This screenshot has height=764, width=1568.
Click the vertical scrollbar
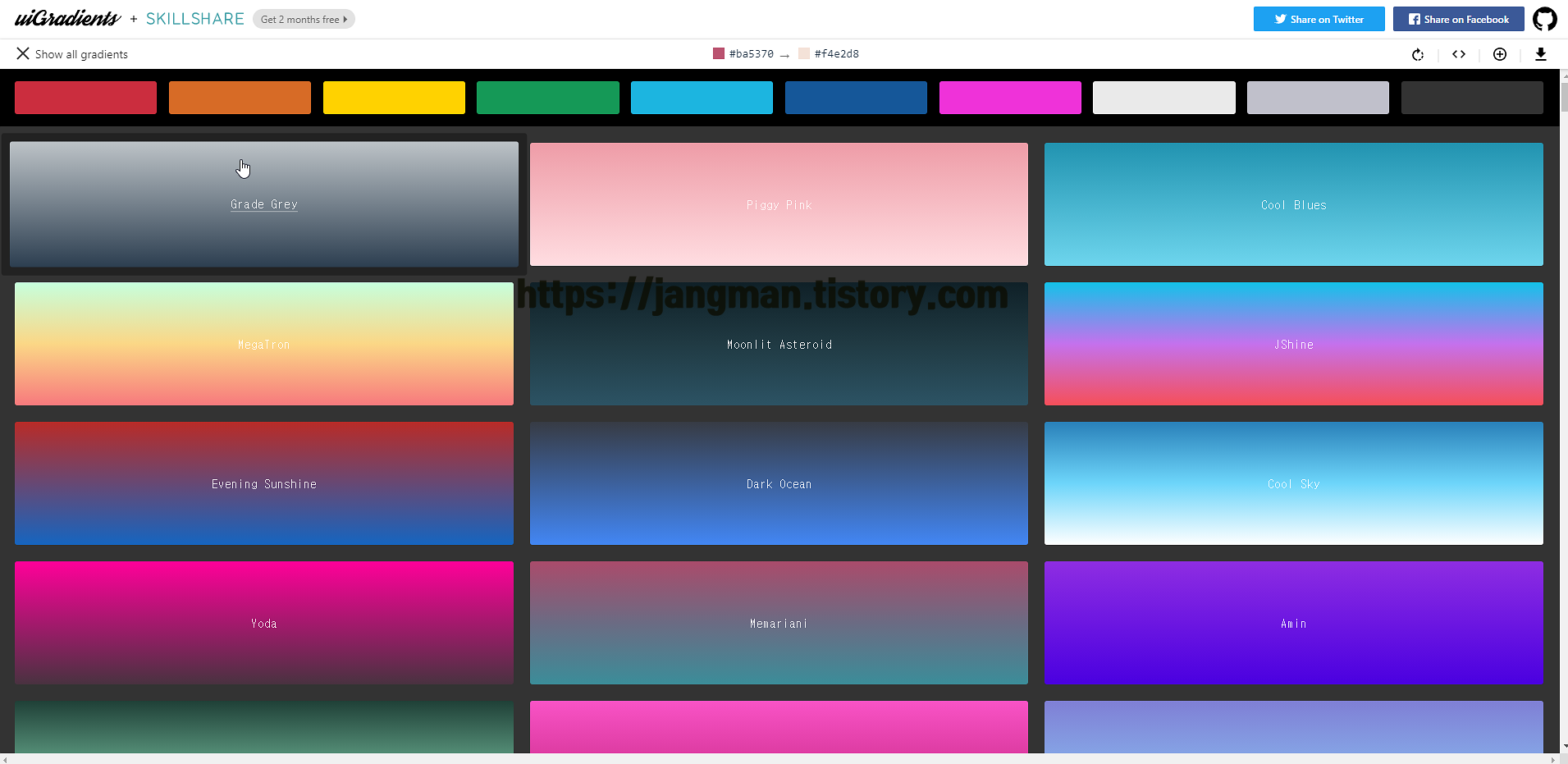coord(1564,410)
